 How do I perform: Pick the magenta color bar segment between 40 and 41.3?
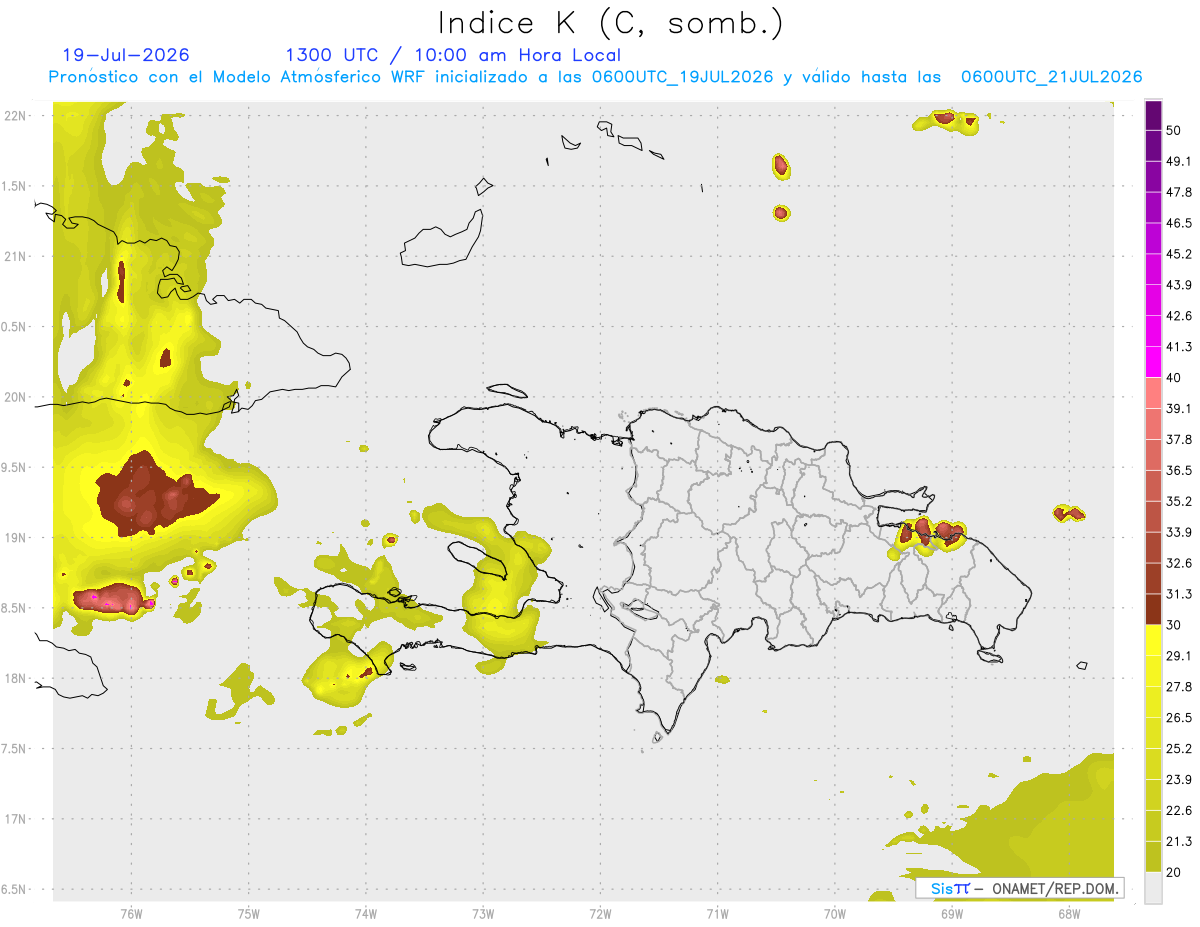coord(1153,362)
